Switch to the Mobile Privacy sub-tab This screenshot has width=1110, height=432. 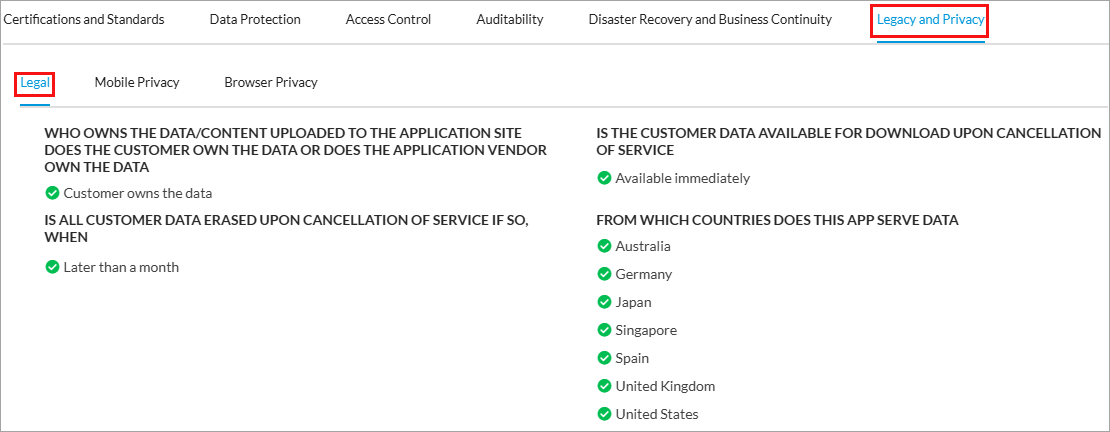coord(137,82)
